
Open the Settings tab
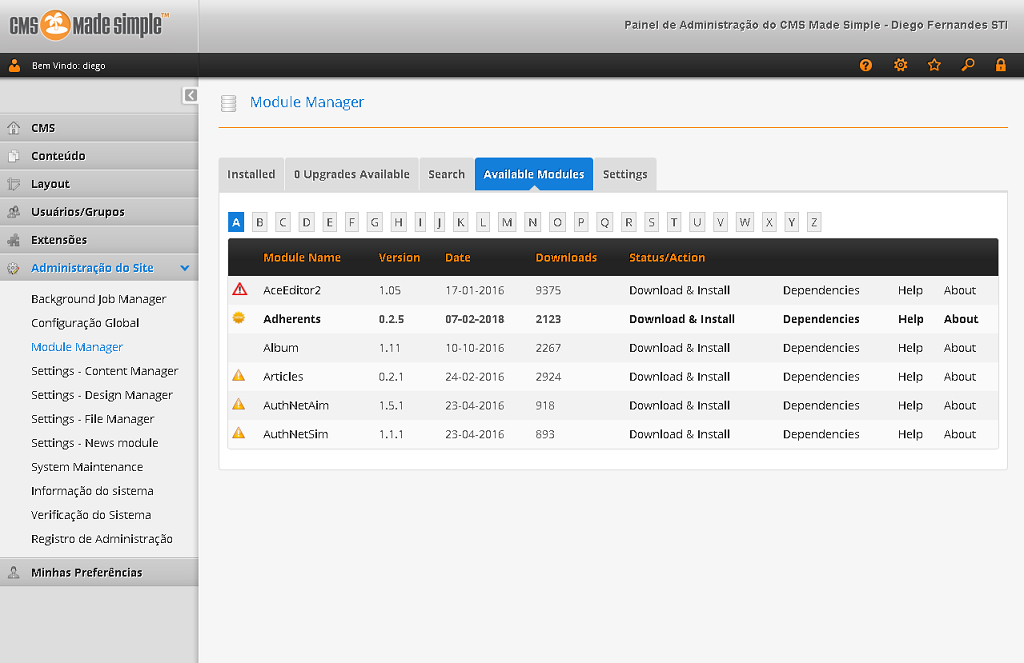pos(625,174)
